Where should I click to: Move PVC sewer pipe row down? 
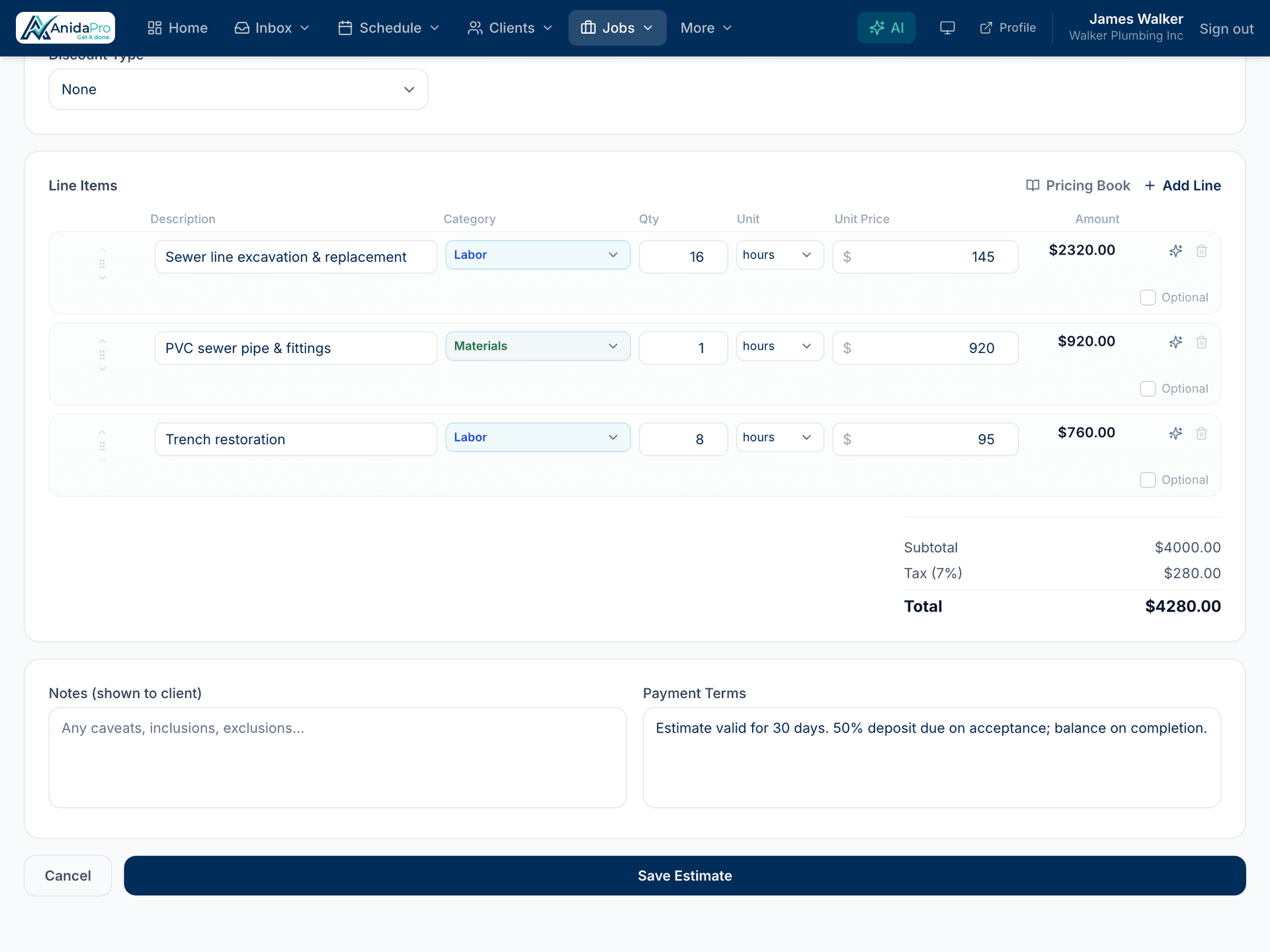tap(102, 369)
